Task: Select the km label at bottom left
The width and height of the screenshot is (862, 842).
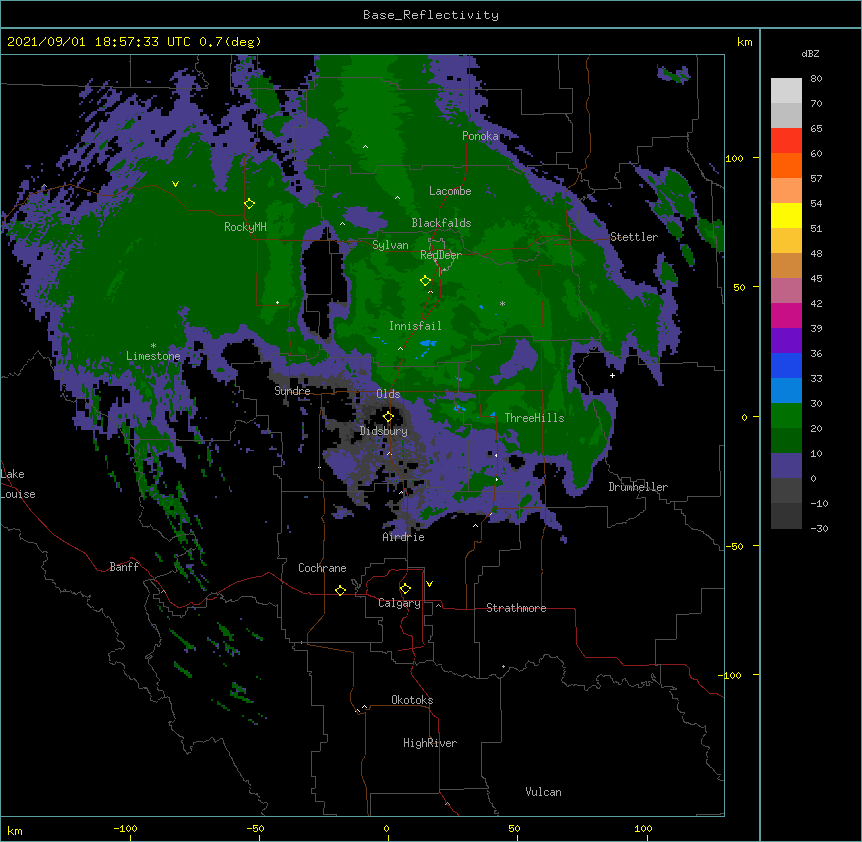Action: click(15, 831)
